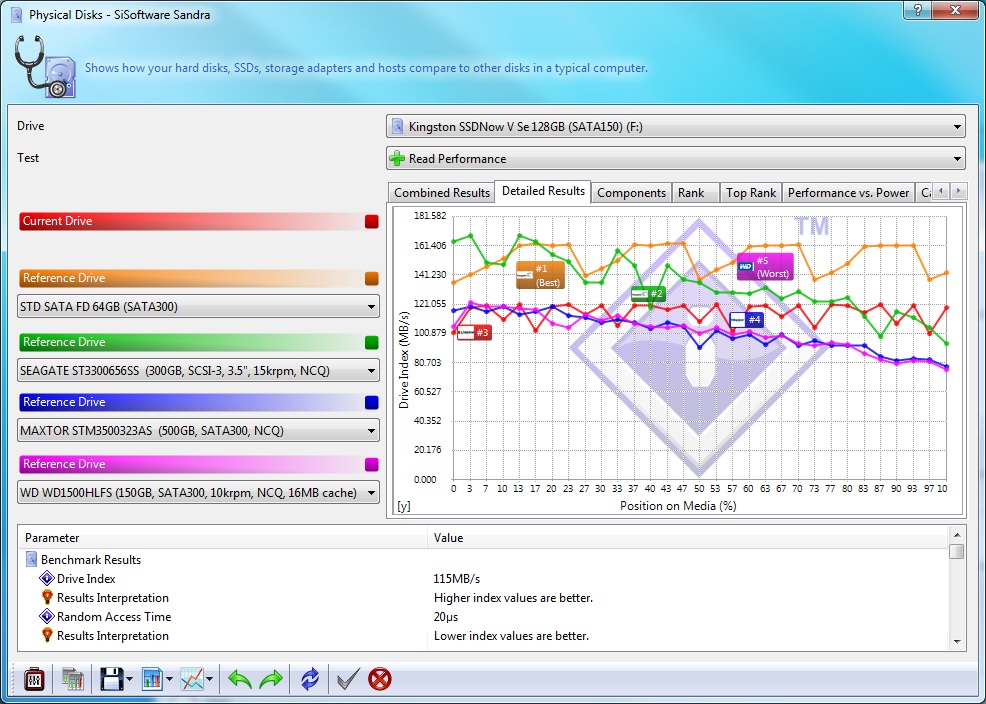This screenshot has height=704, width=986.
Task: Click 'Lower index values are better.' text
Action: click(x=511, y=636)
